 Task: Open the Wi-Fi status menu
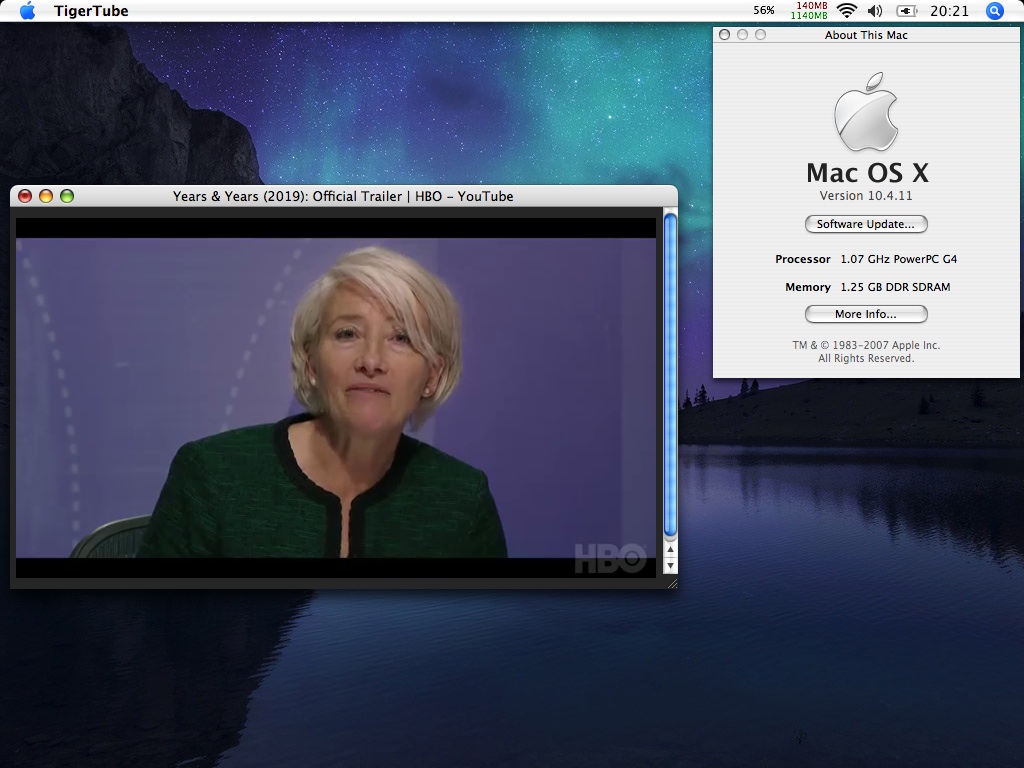(x=847, y=10)
